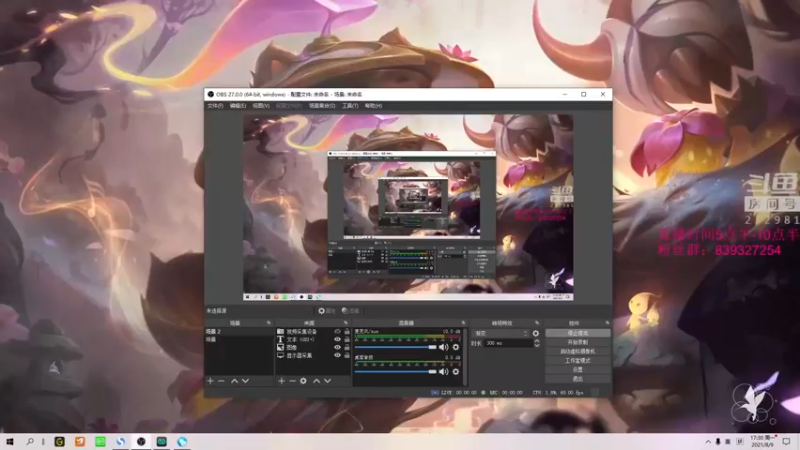800x450 pixels.
Task: Open the 文件(F) File menu
Action: point(215,106)
